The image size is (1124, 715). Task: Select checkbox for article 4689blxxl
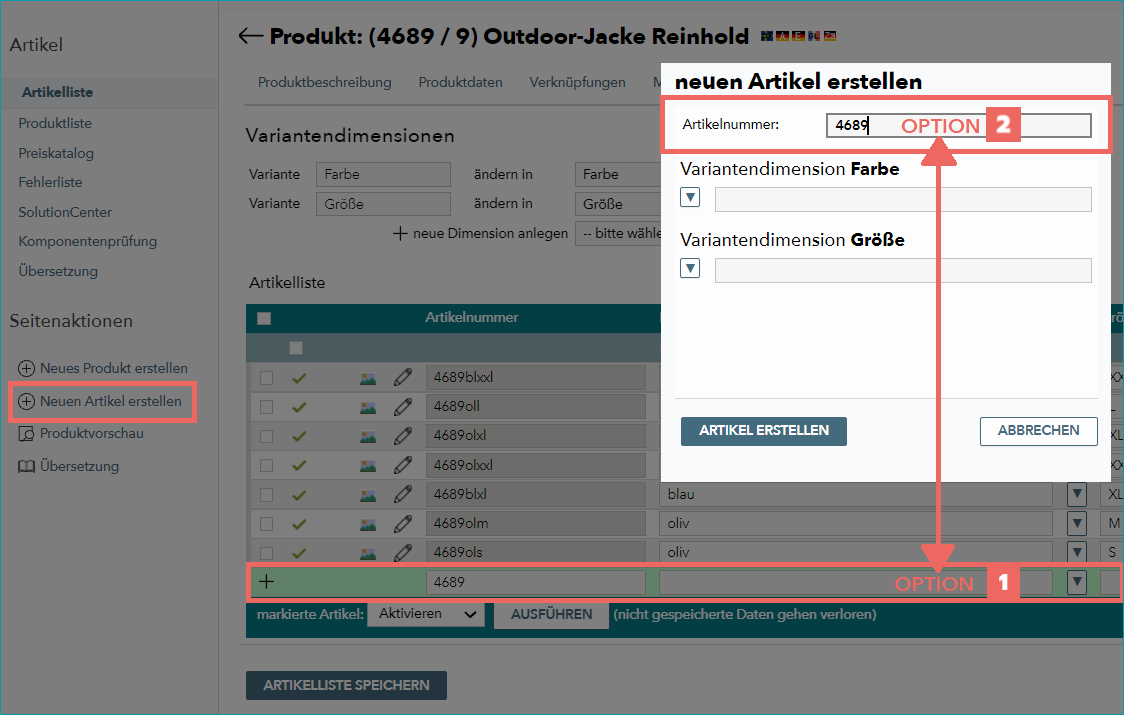[x=266, y=378]
